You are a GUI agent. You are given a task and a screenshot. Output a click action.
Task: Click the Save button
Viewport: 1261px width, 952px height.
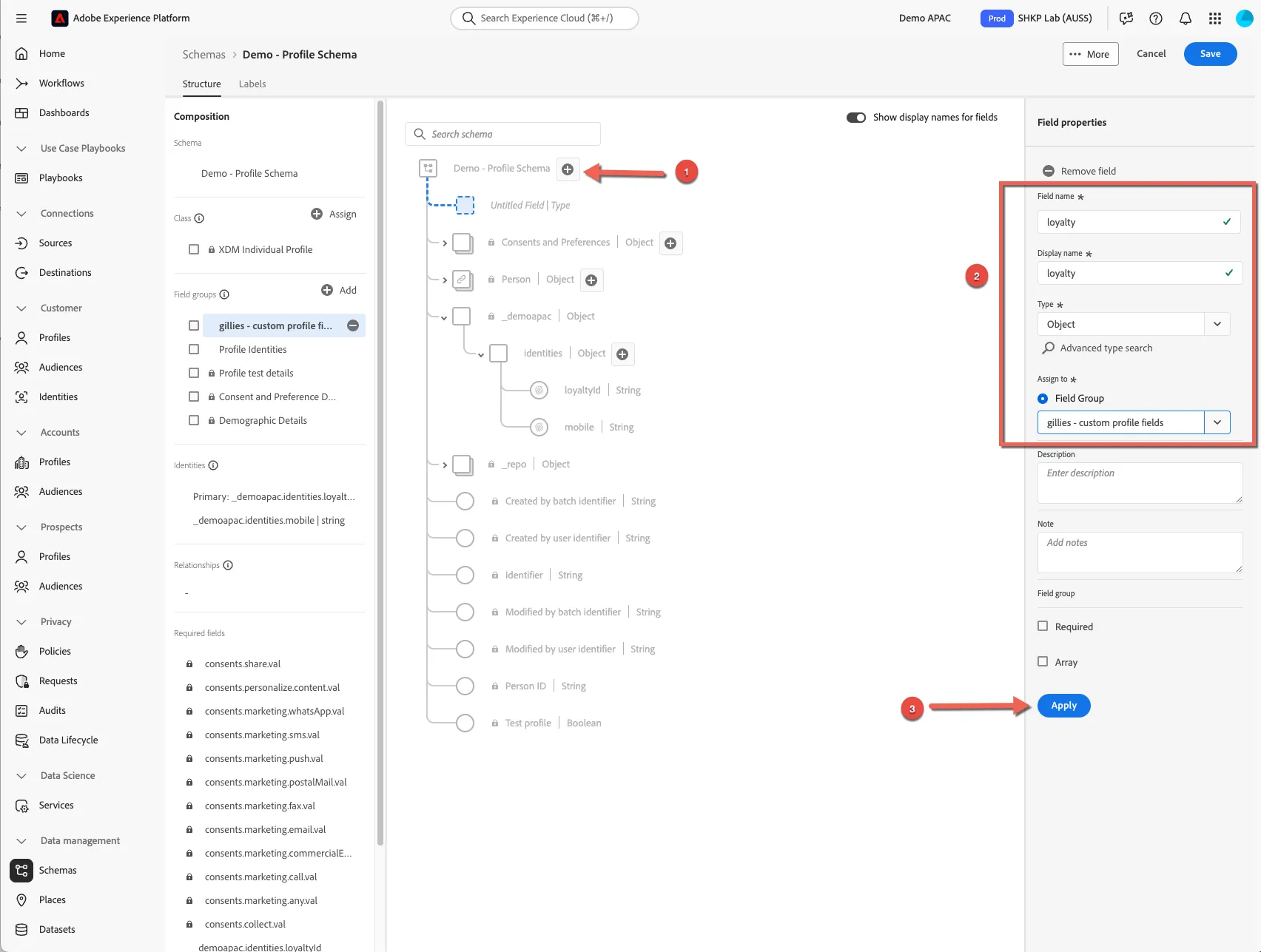click(1210, 53)
